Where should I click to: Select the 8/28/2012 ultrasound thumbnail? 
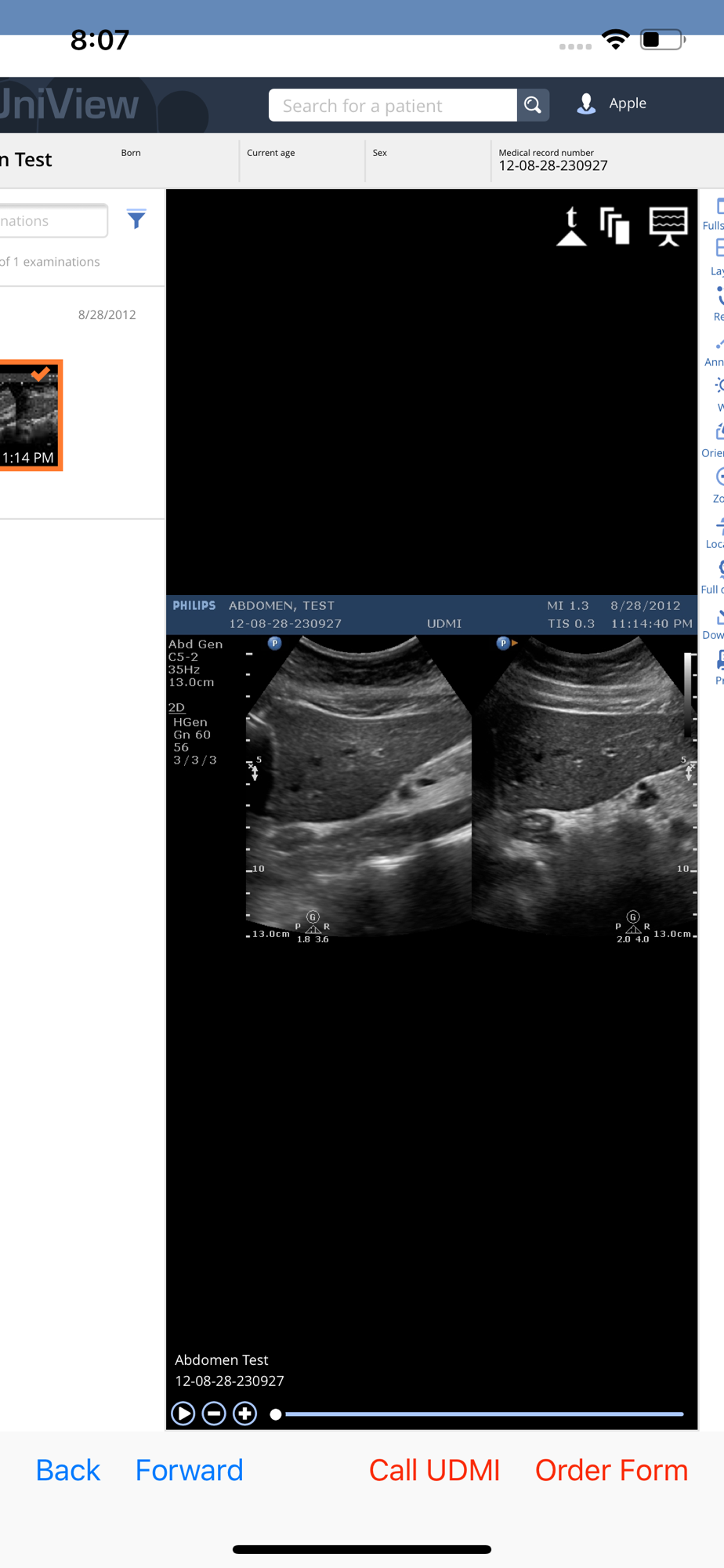tap(31, 416)
